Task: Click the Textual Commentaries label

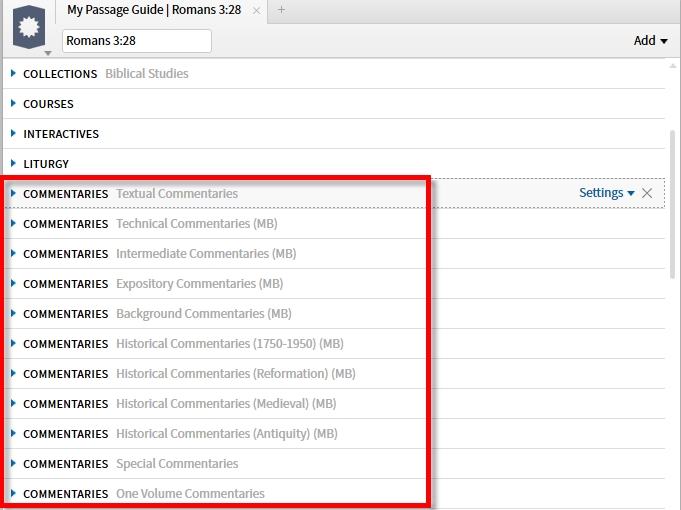Action: click(x=177, y=193)
